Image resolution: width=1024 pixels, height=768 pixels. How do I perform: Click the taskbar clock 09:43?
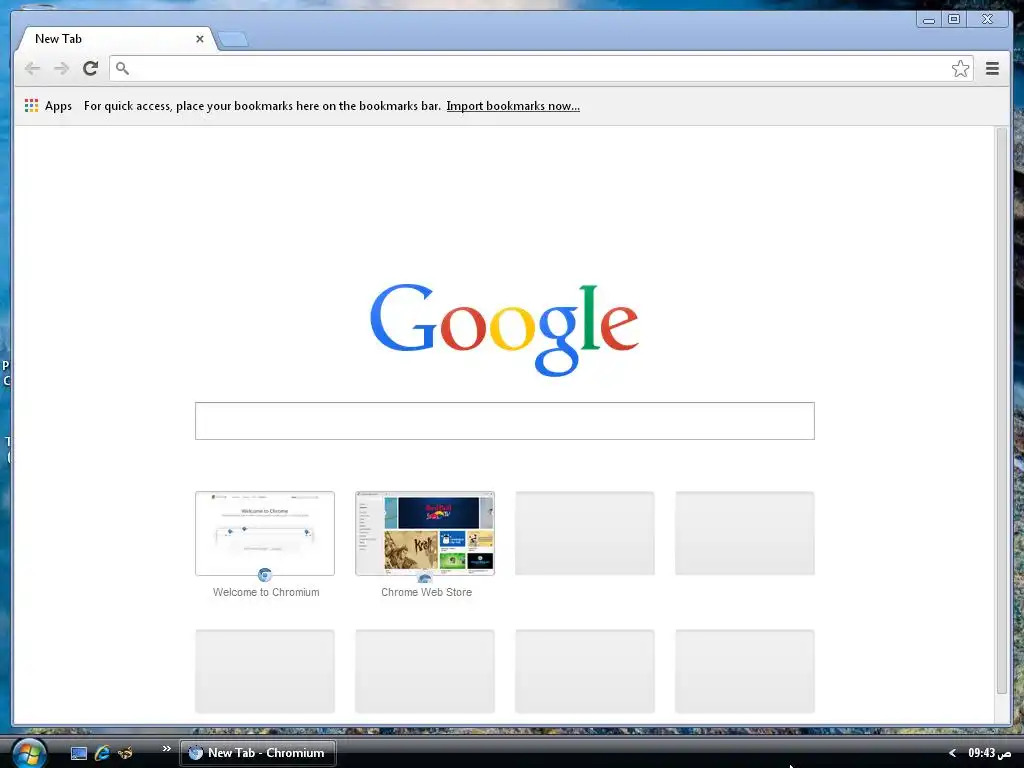(x=989, y=753)
